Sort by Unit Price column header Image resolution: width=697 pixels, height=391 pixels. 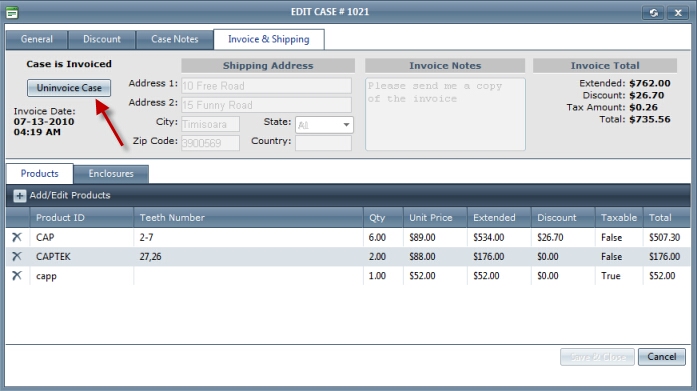tap(435, 218)
